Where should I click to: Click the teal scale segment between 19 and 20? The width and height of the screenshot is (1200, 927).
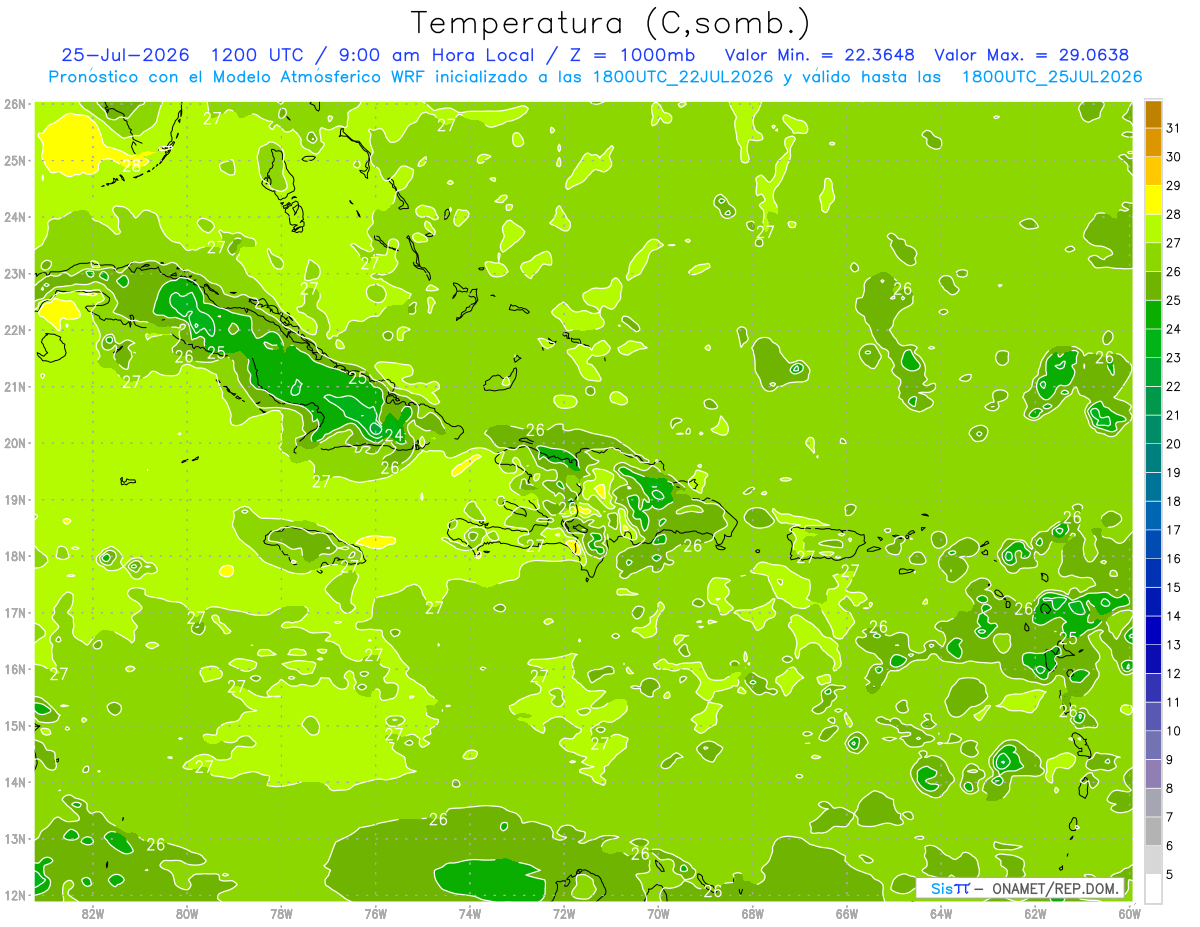point(1153,458)
